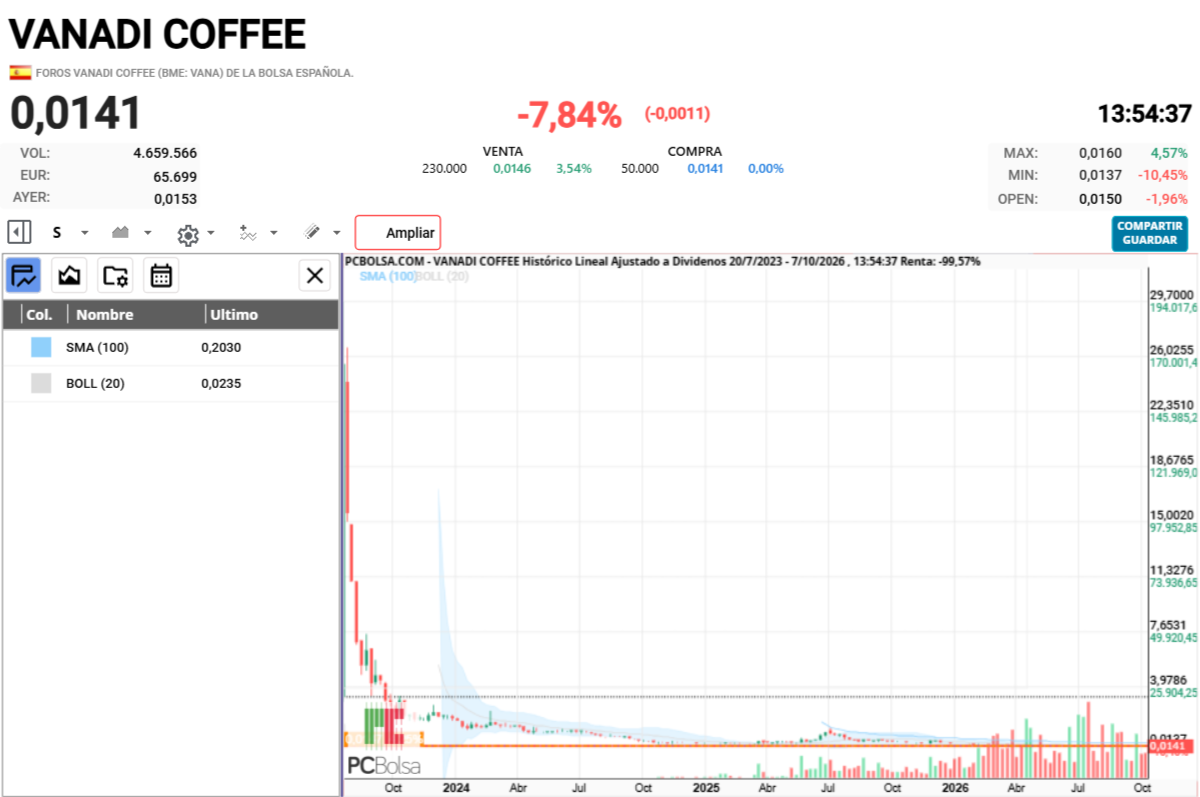
Task: Open the chart settings gear
Action: coord(188,234)
